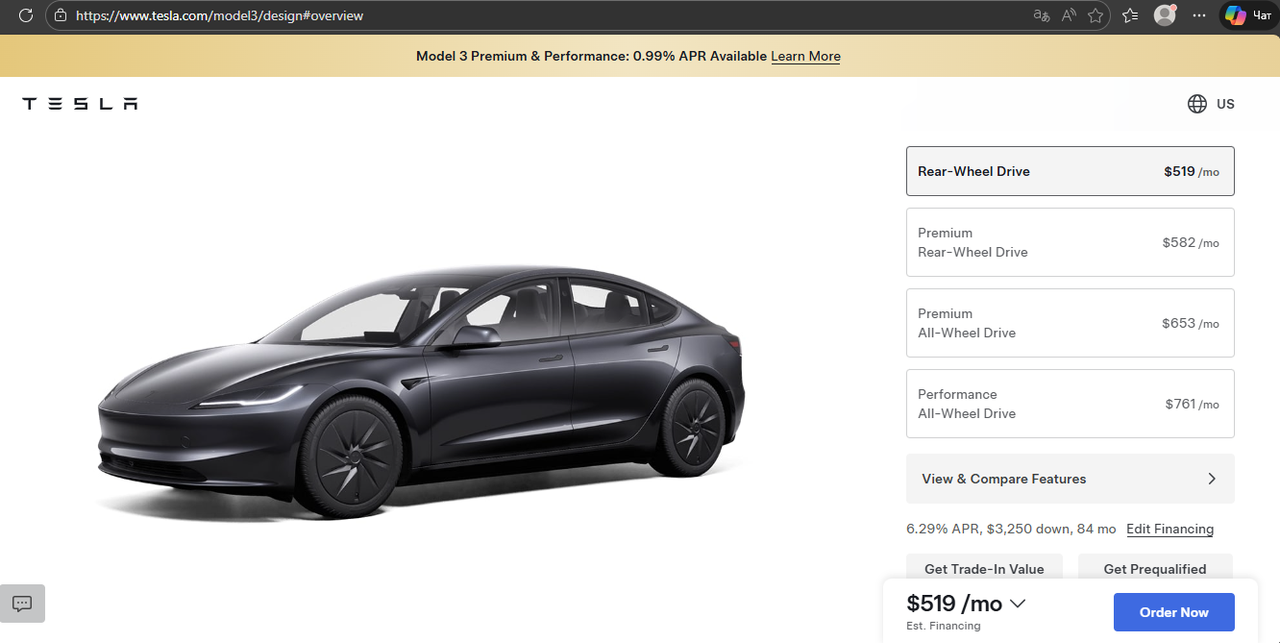Click the read aloud icon
This screenshot has width=1280, height=643.
coord(1068,15)
